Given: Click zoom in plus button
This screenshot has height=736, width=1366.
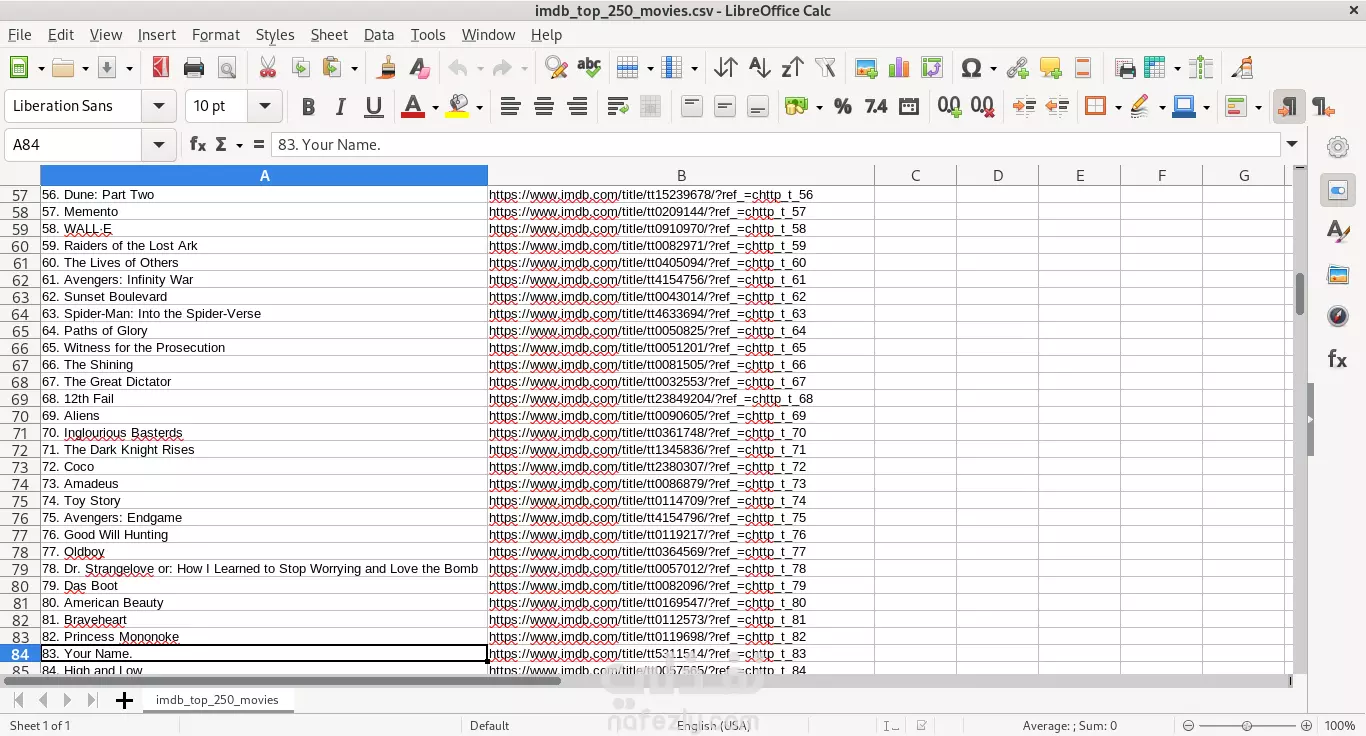Looking at the screenshot, I should coord(1306,726).
